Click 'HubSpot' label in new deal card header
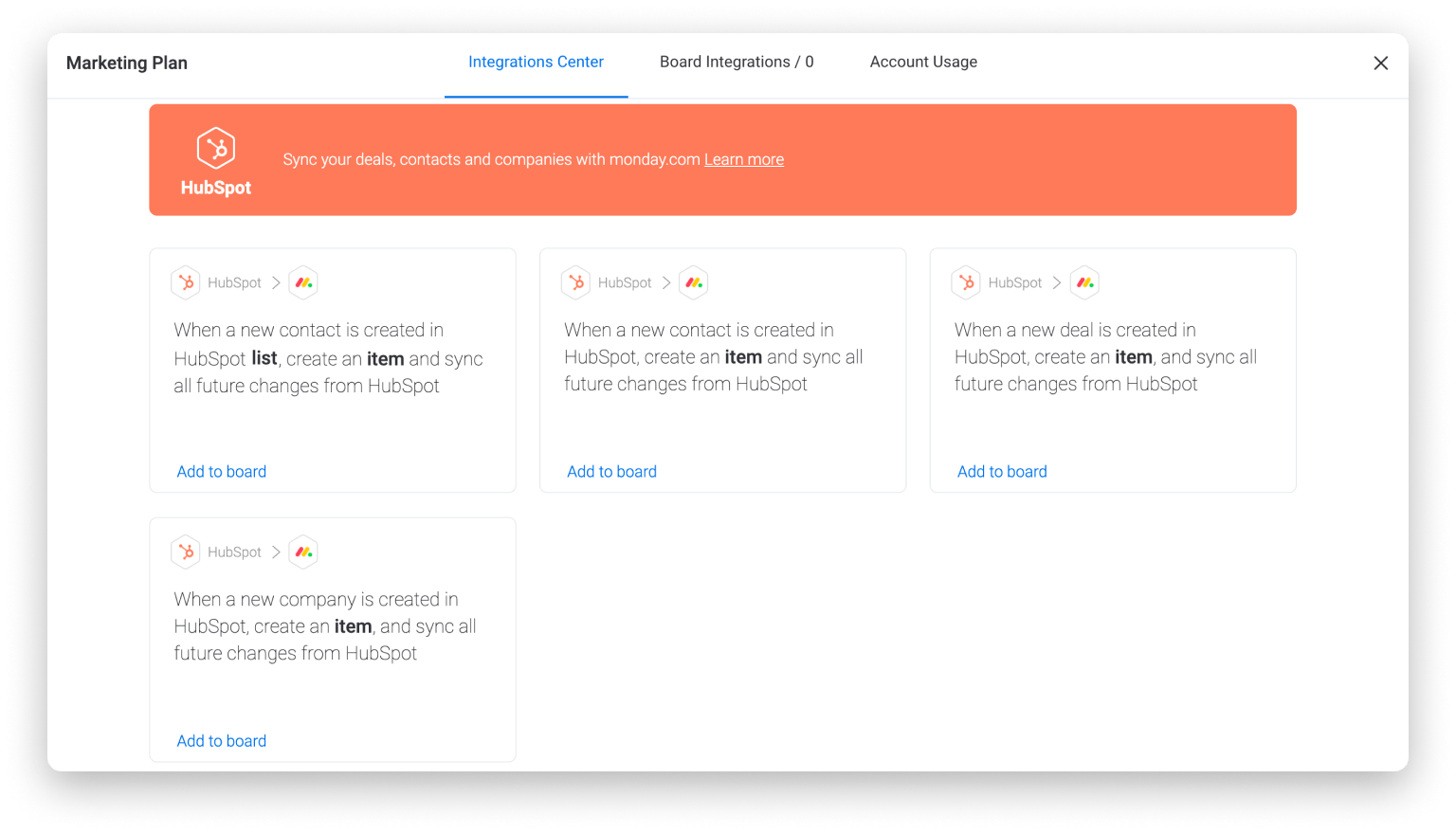Image resolution: width=1456 pixels, height=833 pixels. click(1014, 282)
